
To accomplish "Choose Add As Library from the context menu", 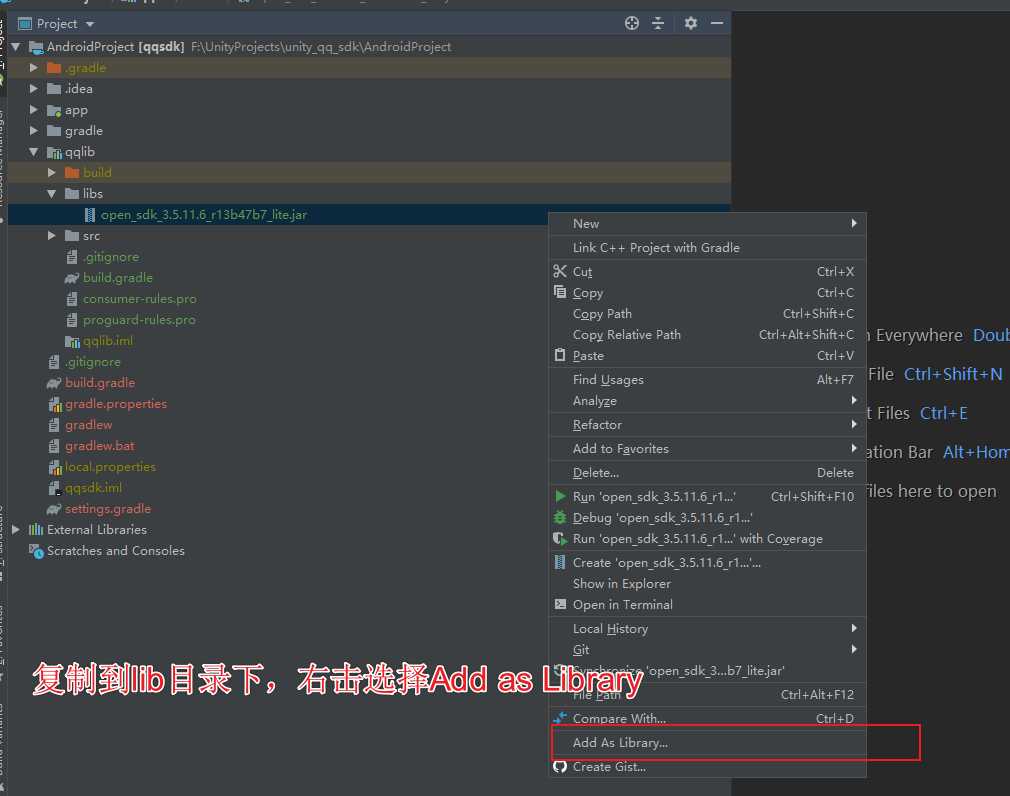I will point(620,742).
